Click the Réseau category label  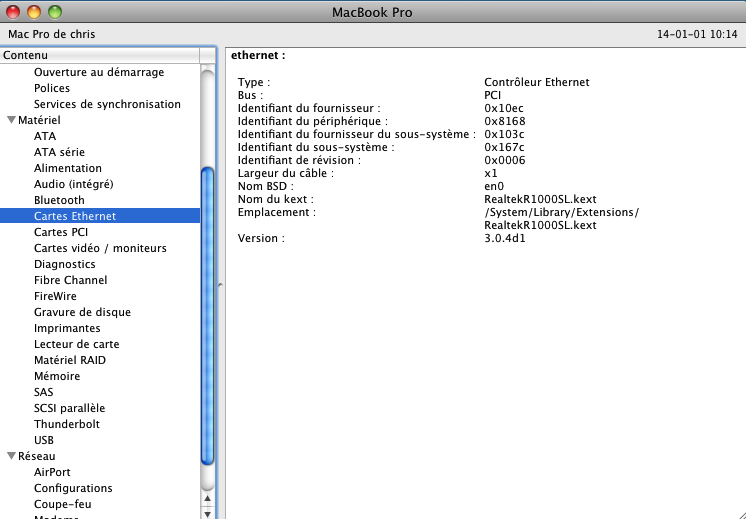pos(37,456)
